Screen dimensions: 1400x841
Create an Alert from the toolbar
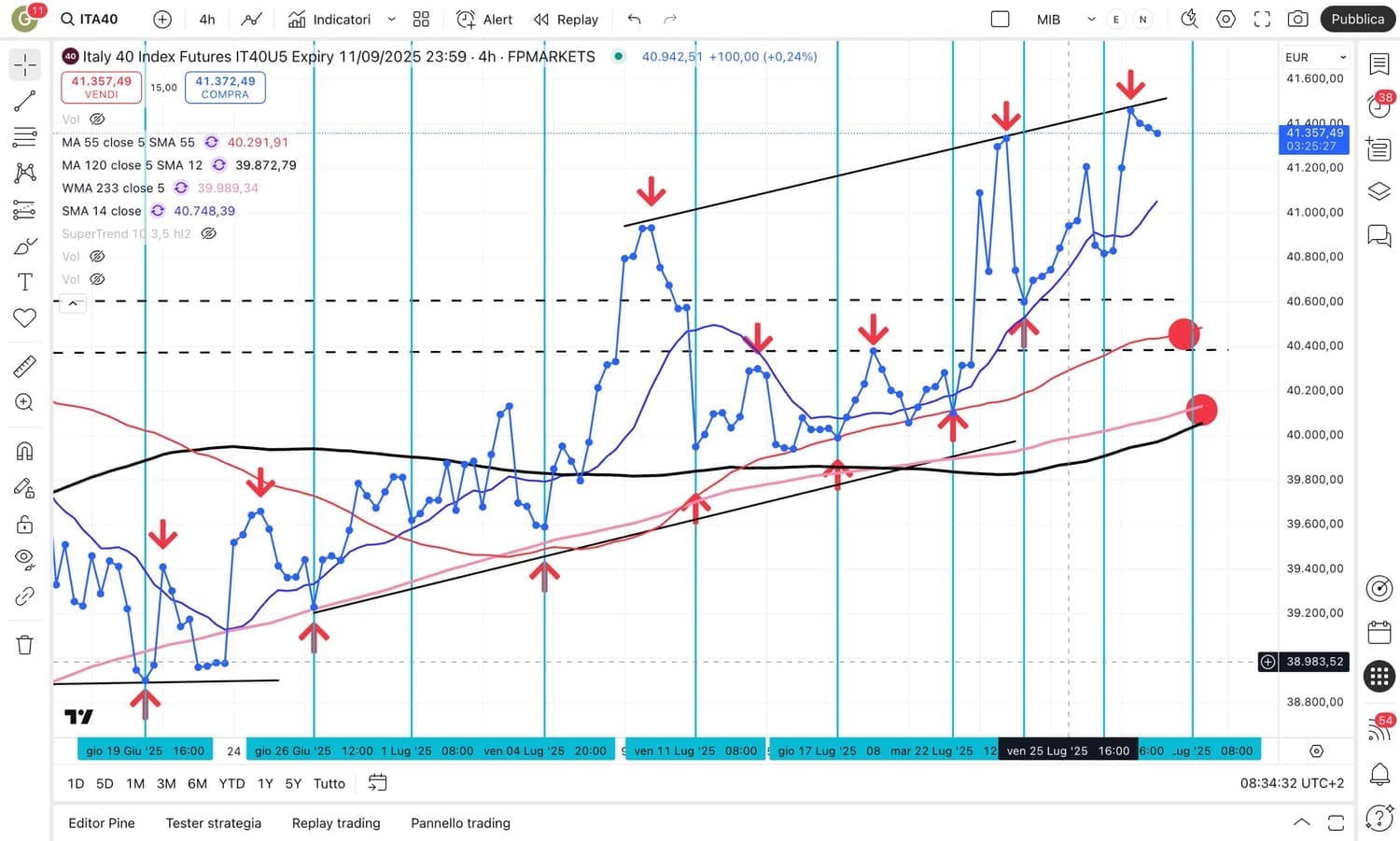point(484,19)
